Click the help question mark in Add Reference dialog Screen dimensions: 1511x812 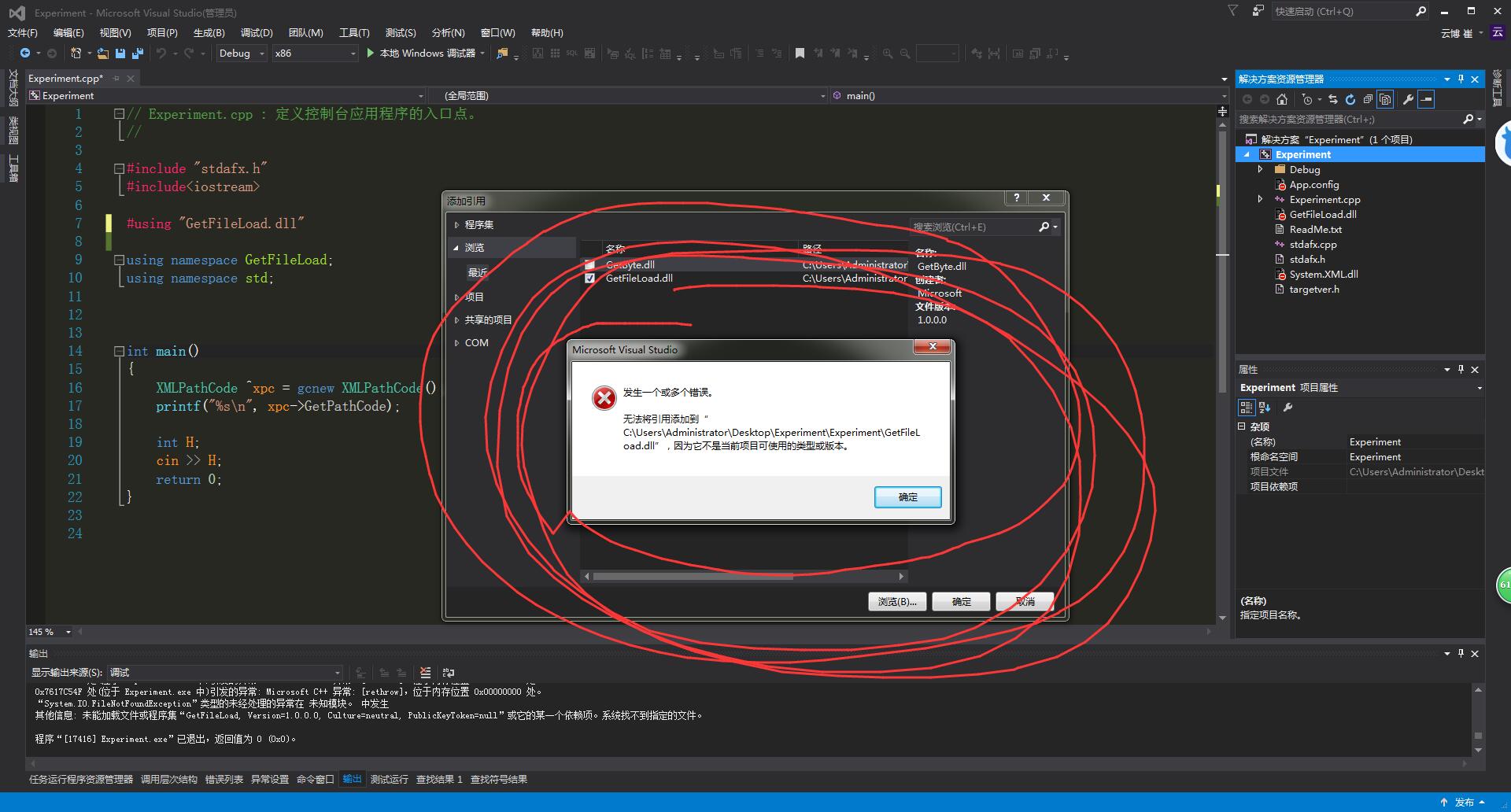[1016, 197]
